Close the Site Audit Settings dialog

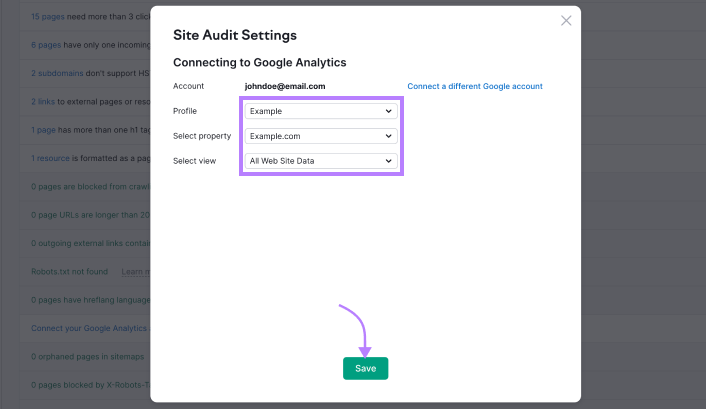[x=566, y=20]
